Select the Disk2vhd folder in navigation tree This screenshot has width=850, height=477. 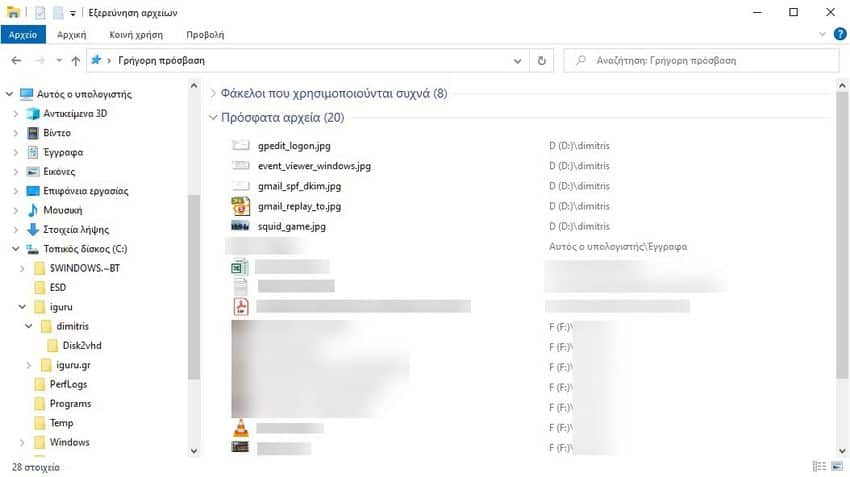click(x=82, y=346)
